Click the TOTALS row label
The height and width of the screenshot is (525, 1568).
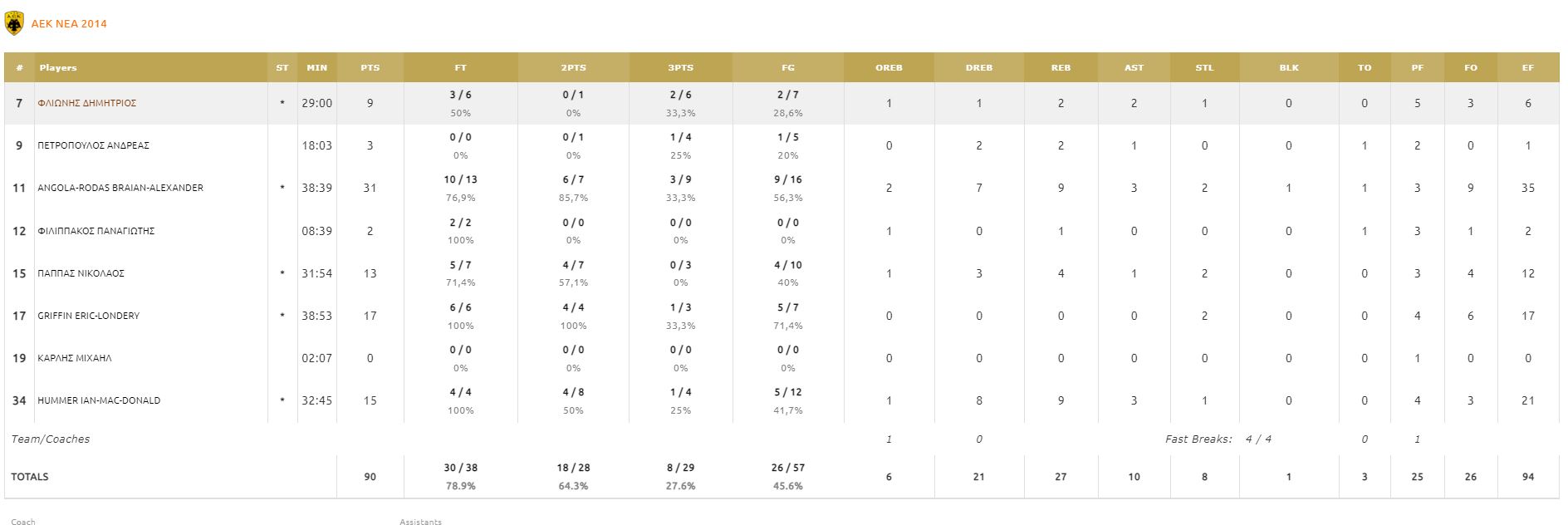[30, 477]
